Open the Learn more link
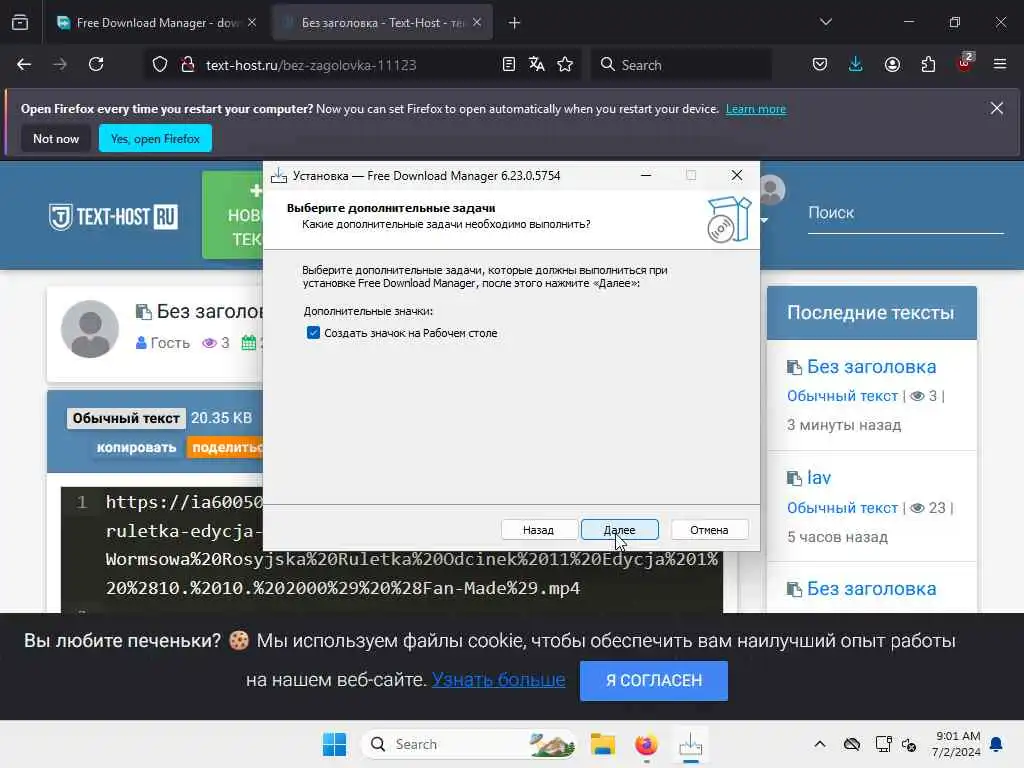 click(x=756, y=109)
